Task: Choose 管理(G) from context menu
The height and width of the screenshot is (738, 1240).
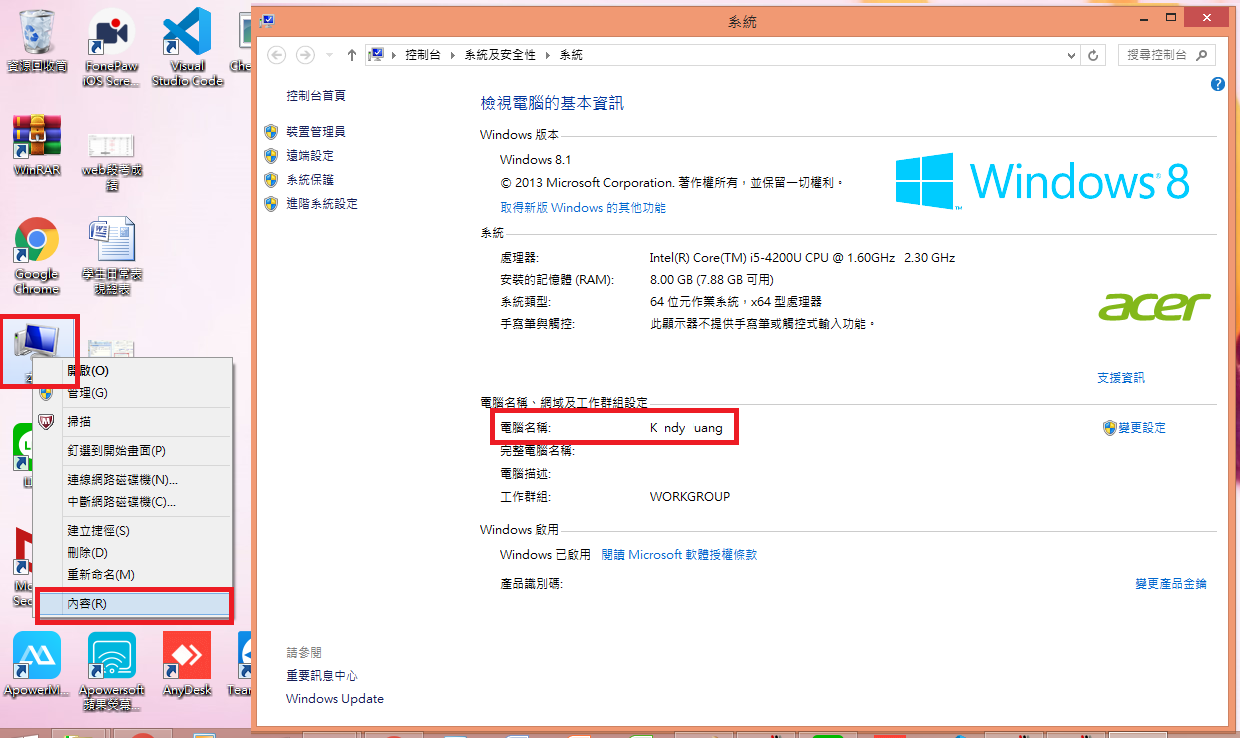Action: click(133, 393)
